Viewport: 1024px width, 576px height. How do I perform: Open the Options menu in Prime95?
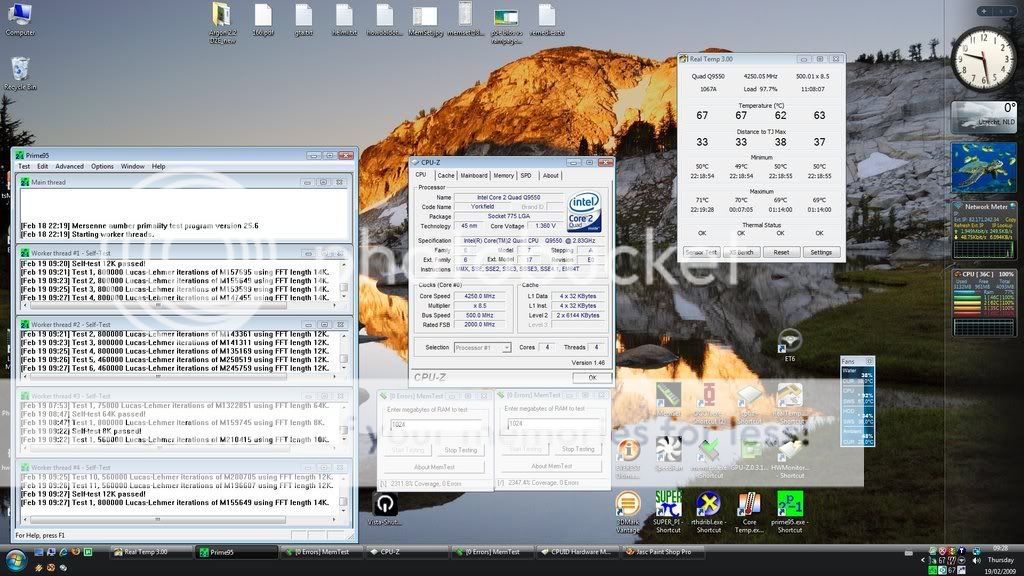tap(102, 167)
